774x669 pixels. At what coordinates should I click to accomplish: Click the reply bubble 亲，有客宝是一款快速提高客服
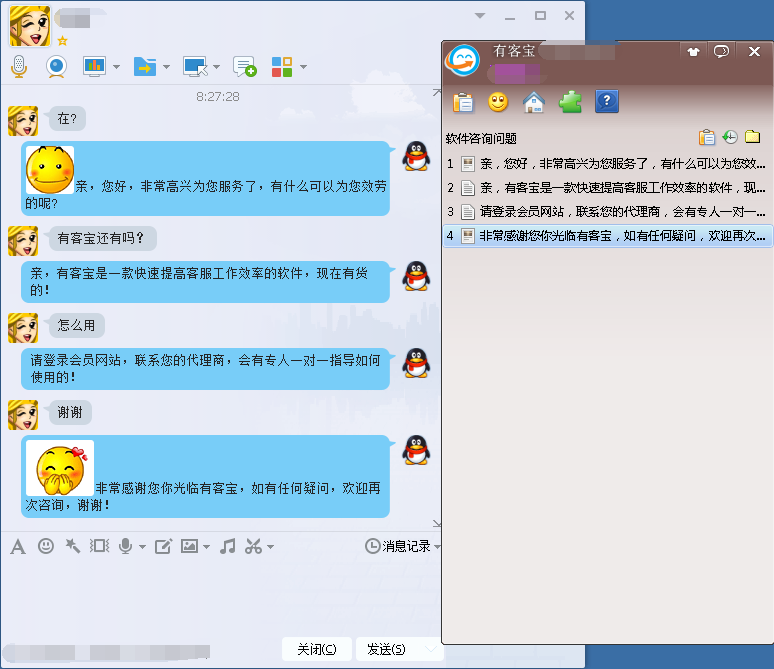click(x=205, y=282)
